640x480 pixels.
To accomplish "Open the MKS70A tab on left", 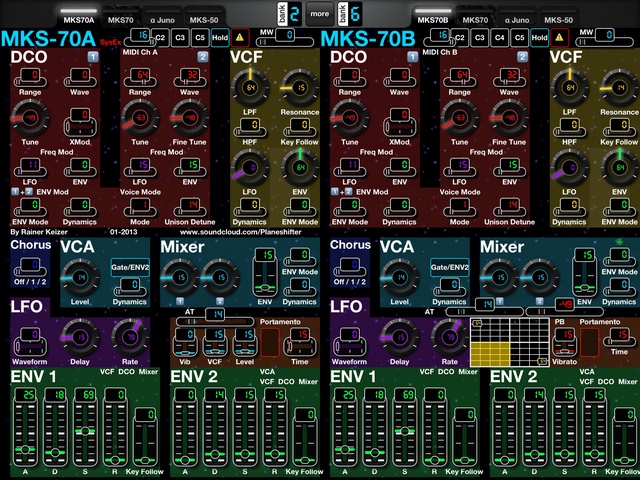I will (79, 17).
